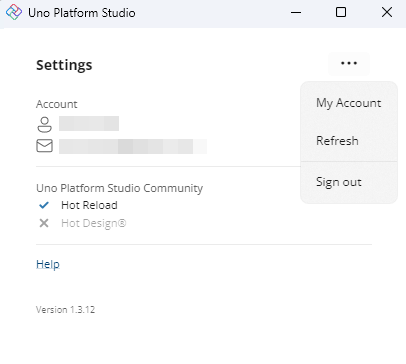The height and width of the screenshot is (364, 406).
Task: Open the three-dot more options button
Action: click(x=349, y=63)
